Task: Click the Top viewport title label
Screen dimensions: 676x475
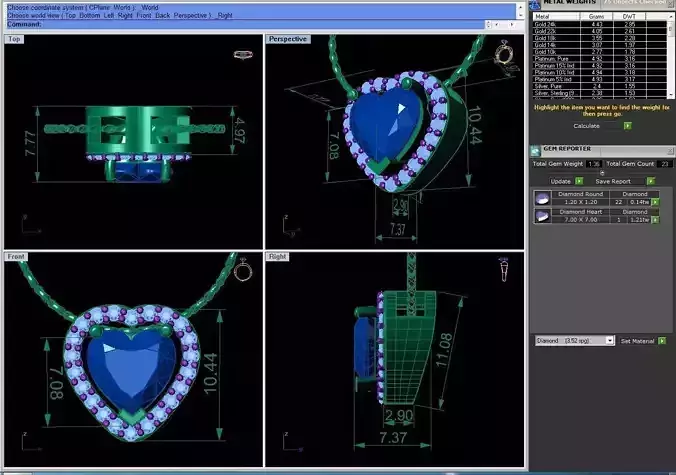Action: pos(14,39)
